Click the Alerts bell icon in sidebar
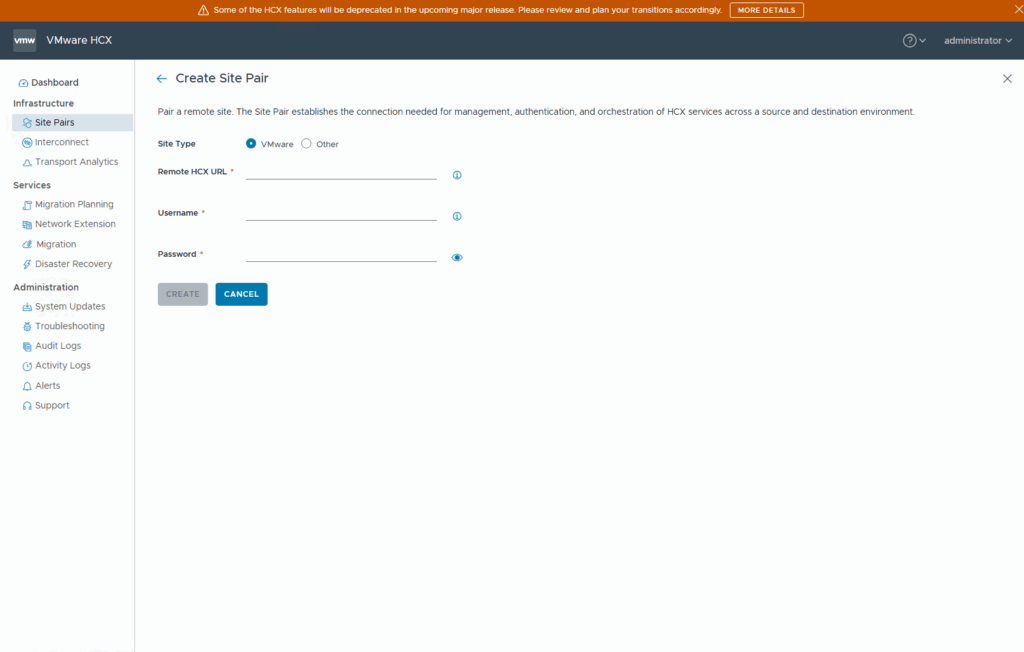This screenshot has width=1024, height=652. click(27, 386)
